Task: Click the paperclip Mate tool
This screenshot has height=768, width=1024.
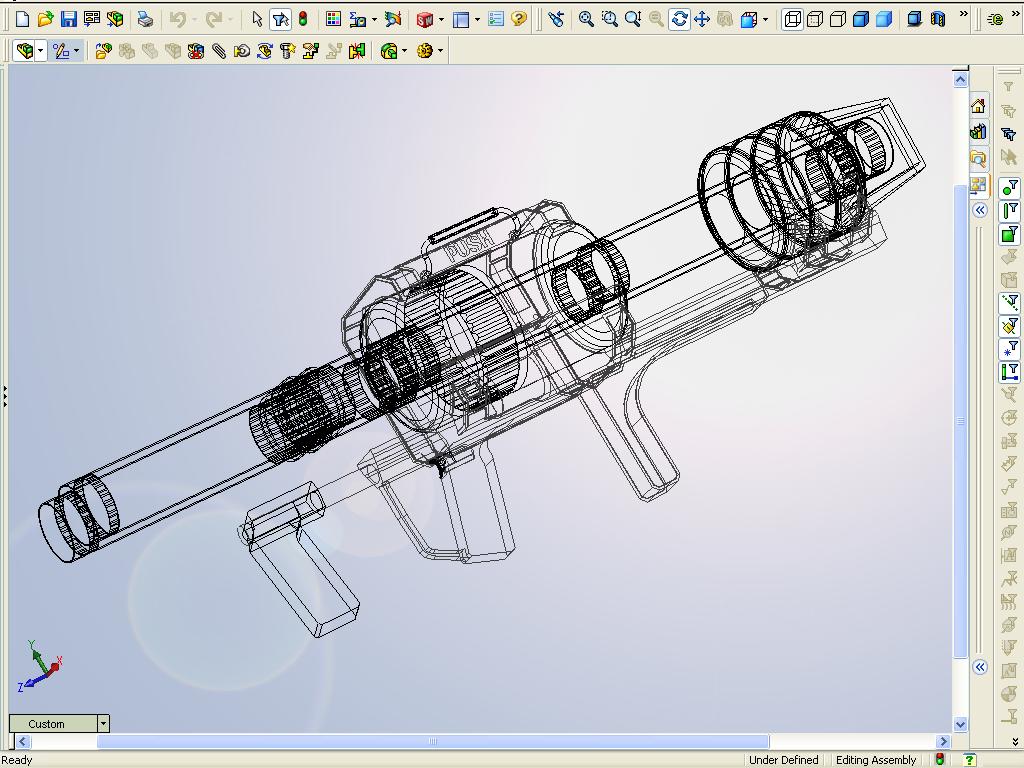Action: coord(219,51)
